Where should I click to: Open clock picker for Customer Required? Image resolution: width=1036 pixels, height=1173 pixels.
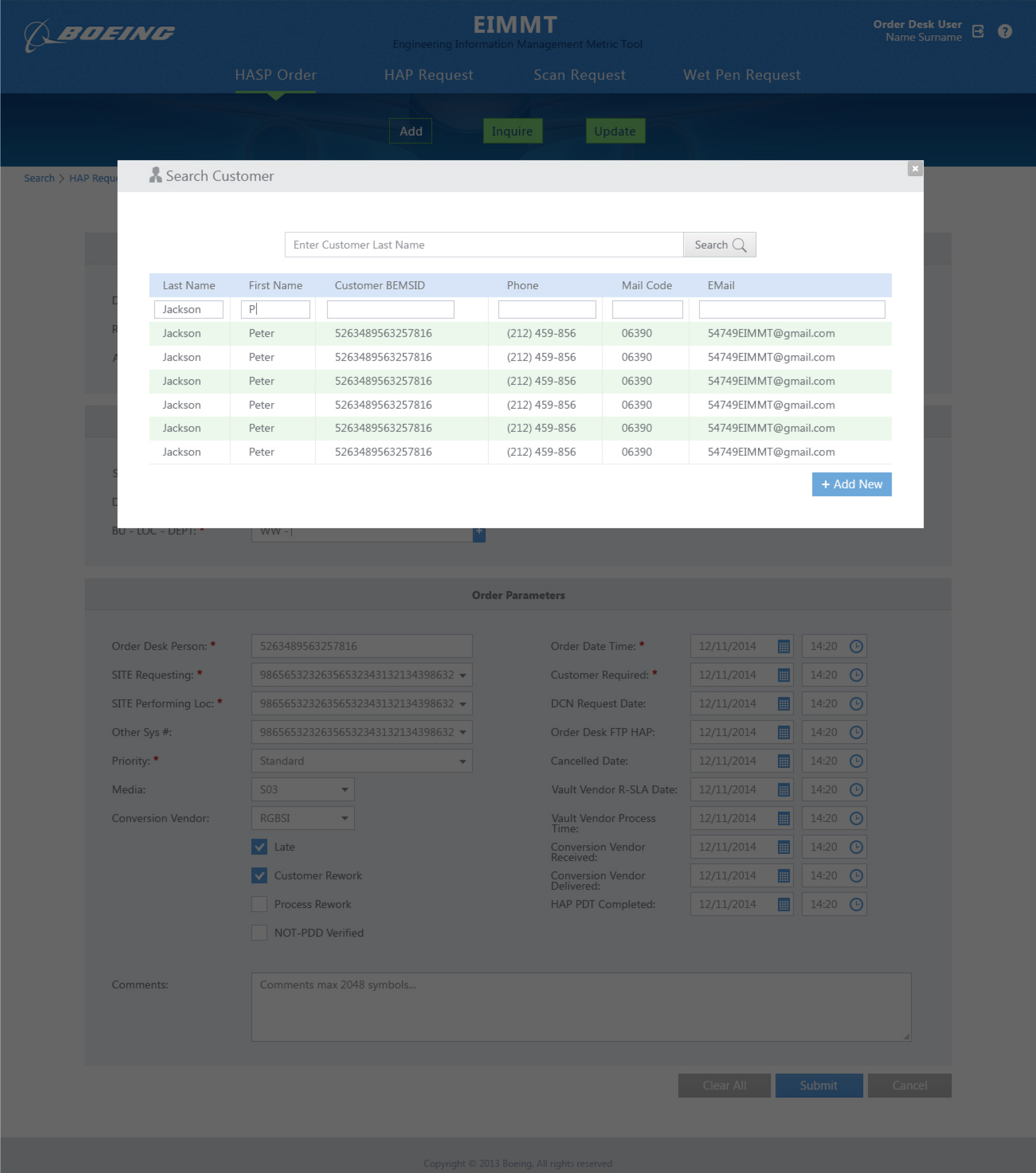856,675
